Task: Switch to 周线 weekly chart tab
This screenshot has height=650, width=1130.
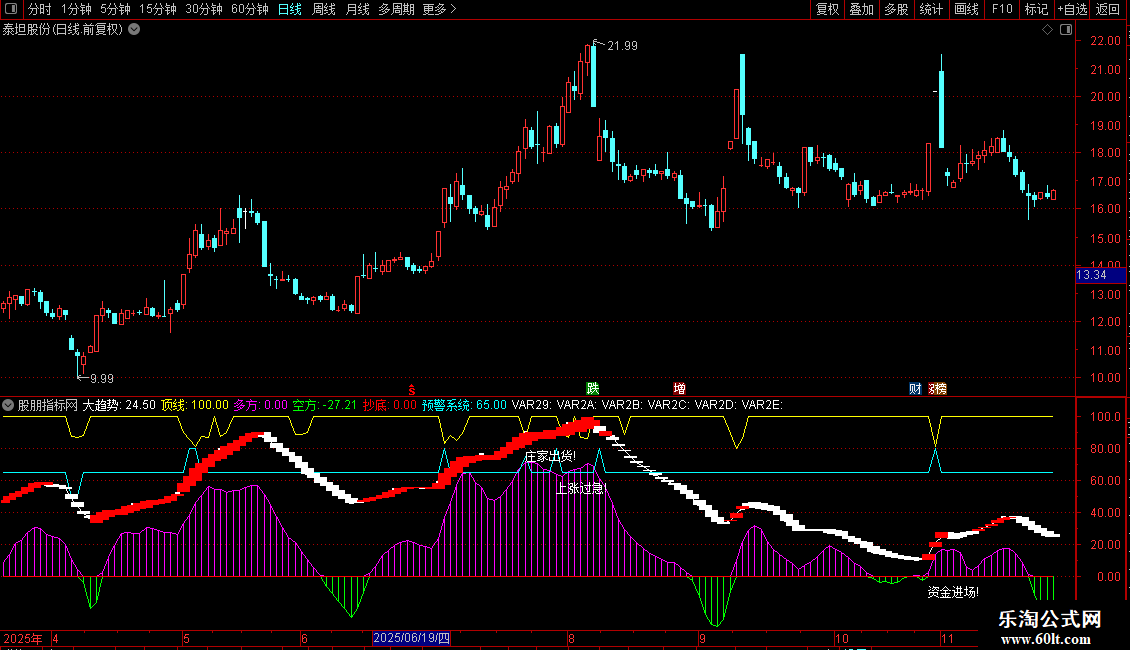Action: point(324,10)
